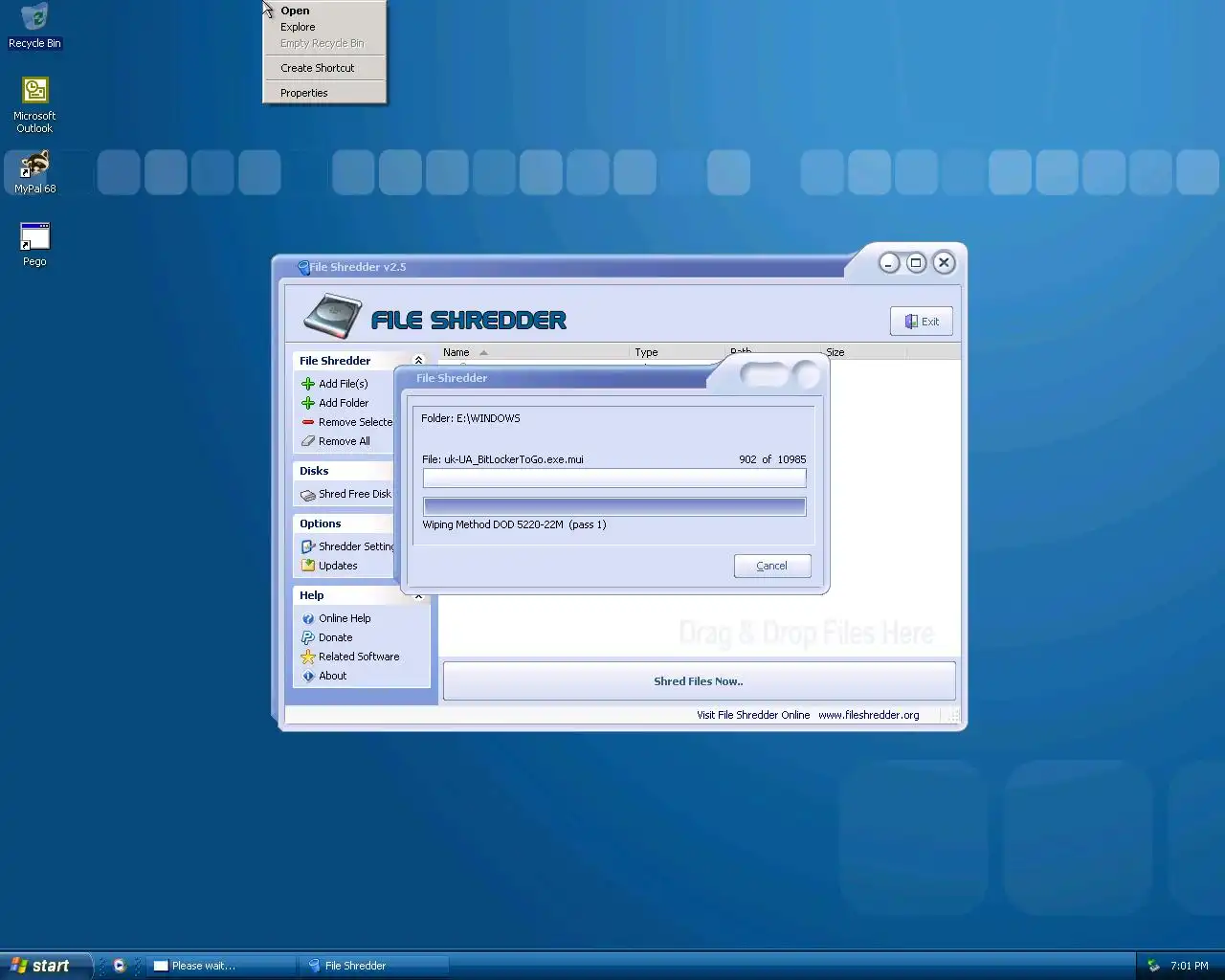Click the Add File(s) green plus icon
Image resolution: width=1225 pixels, height=980 pixels.
point(308,384)
